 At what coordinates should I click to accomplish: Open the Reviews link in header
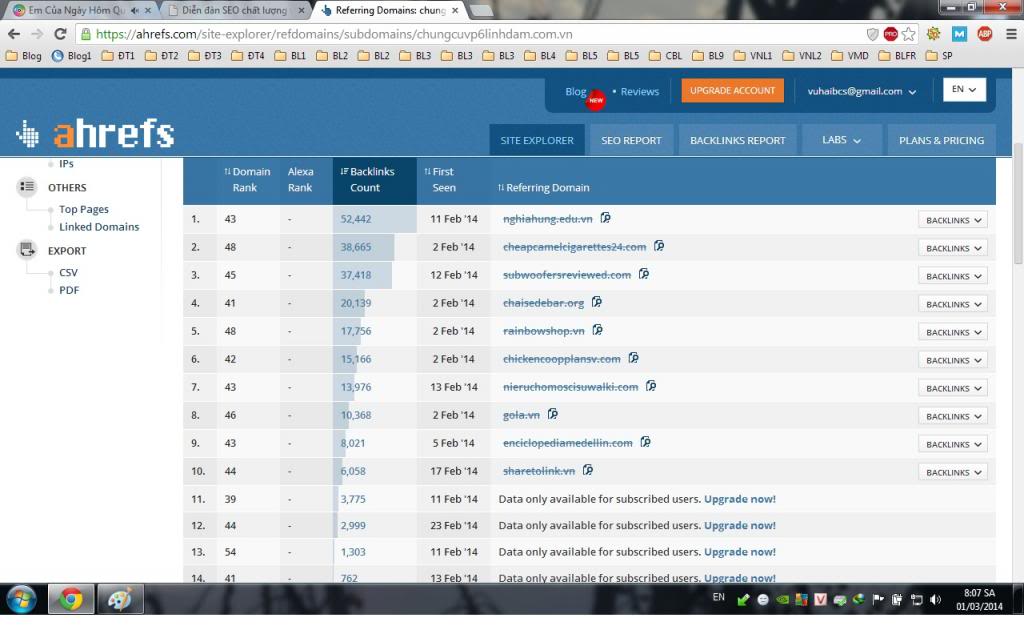[x=639, y=91]
